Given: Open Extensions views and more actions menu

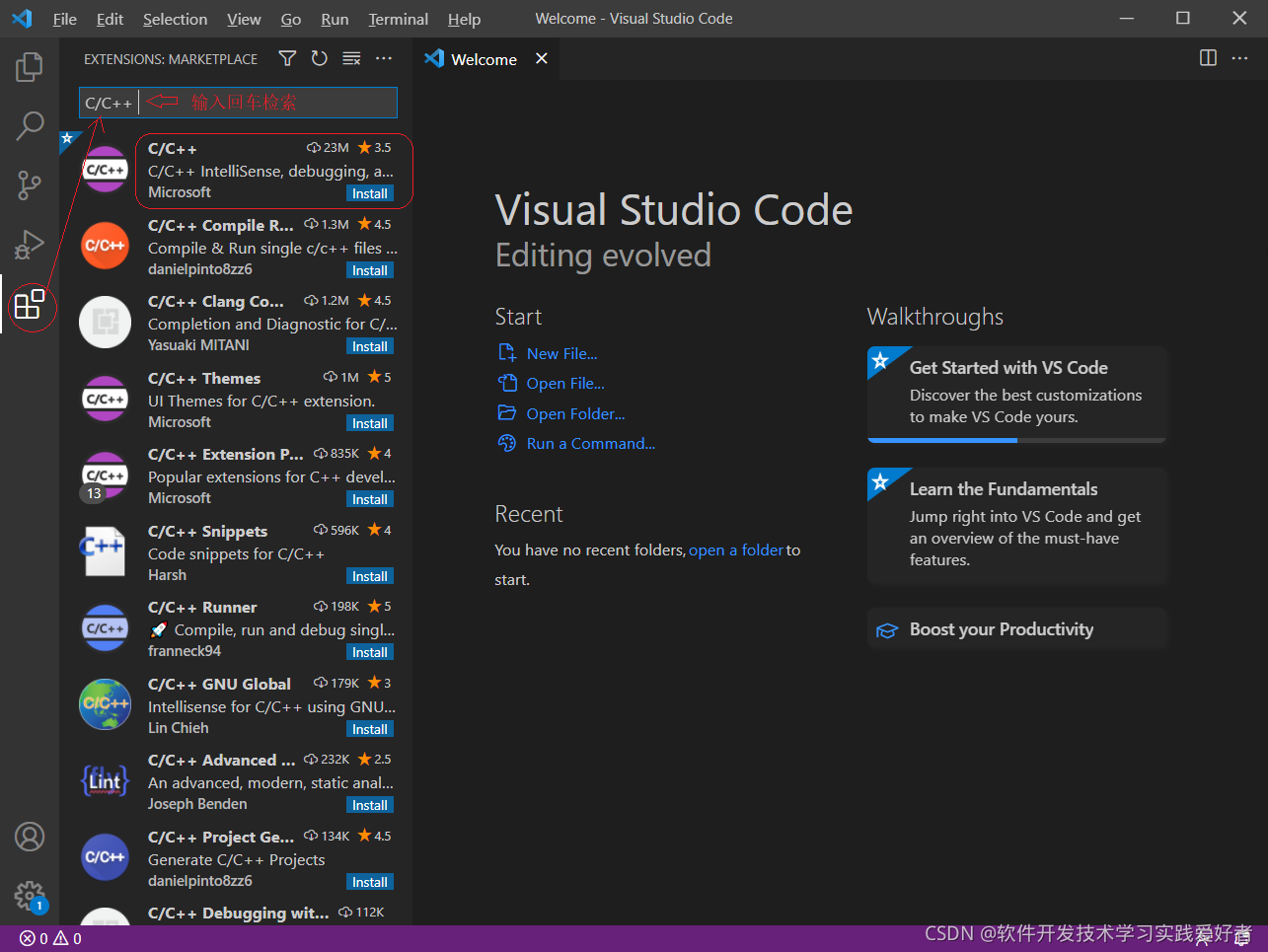Looking at the screenshot, I should pyautogui.click(x=384, y=59).
